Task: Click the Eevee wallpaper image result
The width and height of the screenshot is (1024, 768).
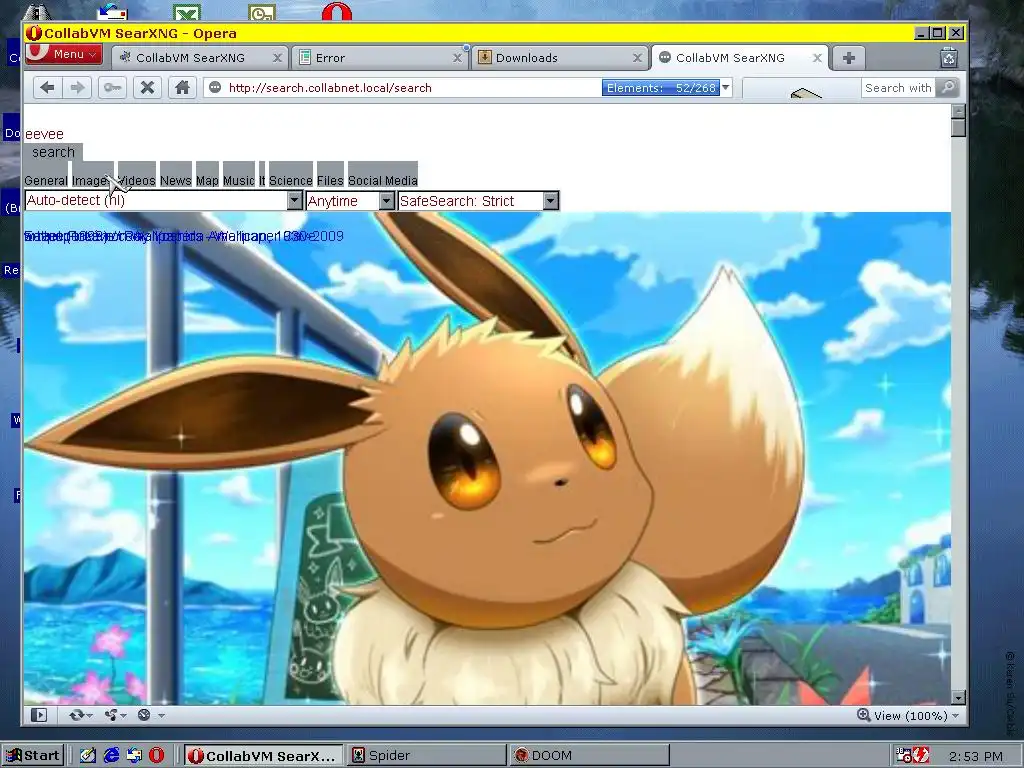Action: point(487,458)
